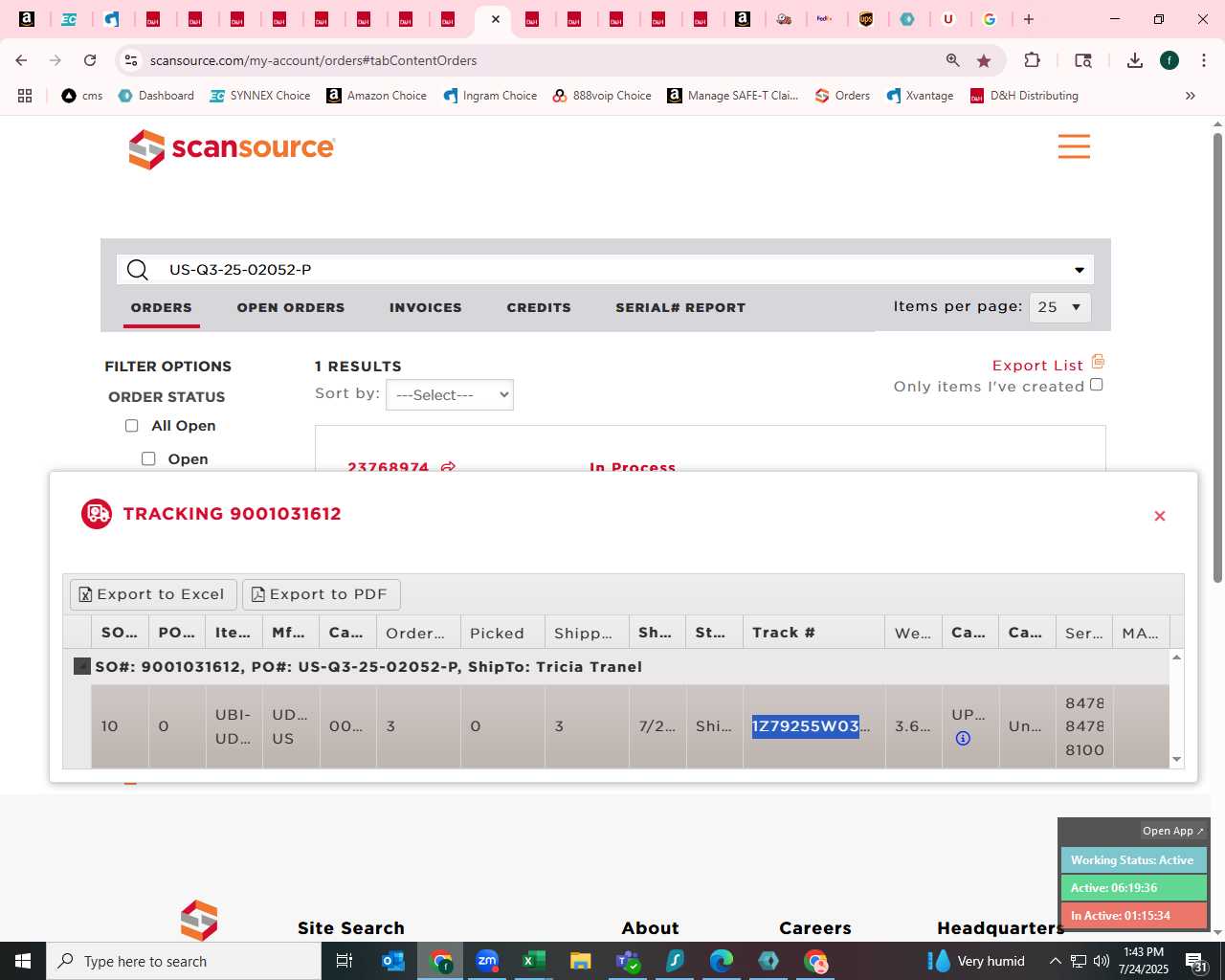Open the SERIAL# REPORT tab
The height and width of the screenshot is (980, 1225).
[680, 307]
